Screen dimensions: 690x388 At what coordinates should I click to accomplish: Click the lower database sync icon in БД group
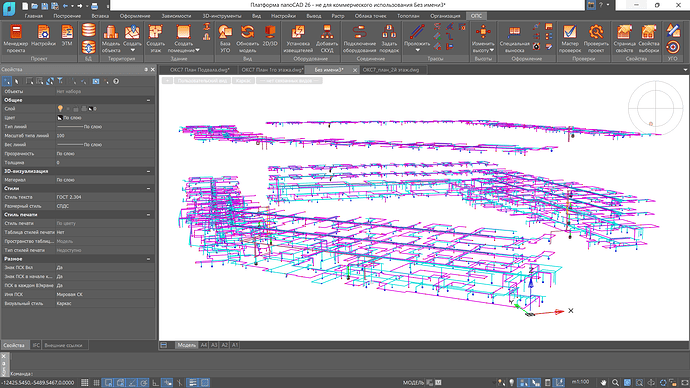(x=88, y=47)
